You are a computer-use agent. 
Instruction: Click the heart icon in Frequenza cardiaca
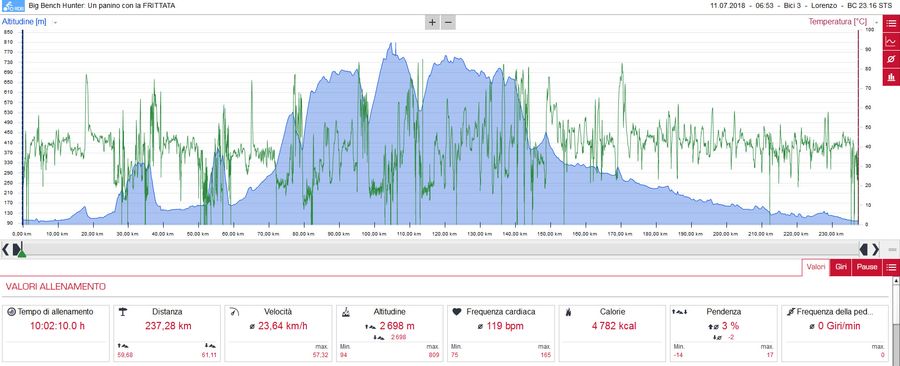pos(457,312)
